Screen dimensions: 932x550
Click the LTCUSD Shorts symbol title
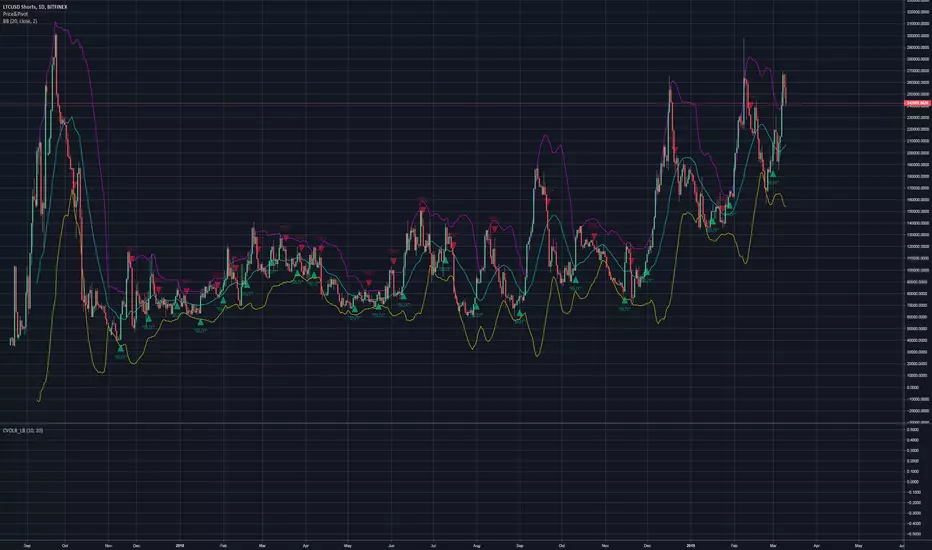pos(35,7)
